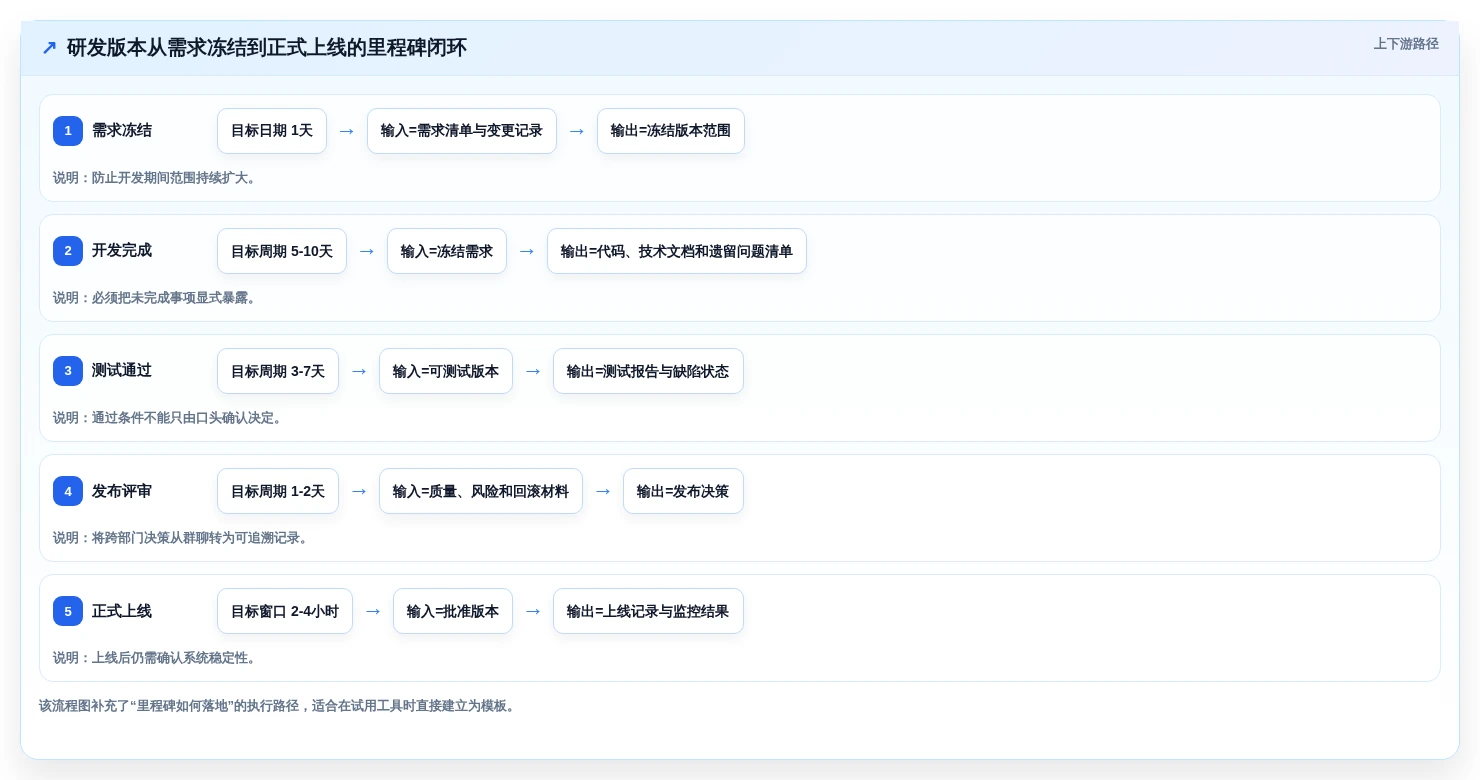Click the note 通过条件不能只由口头确认决定

pos(170,418)
